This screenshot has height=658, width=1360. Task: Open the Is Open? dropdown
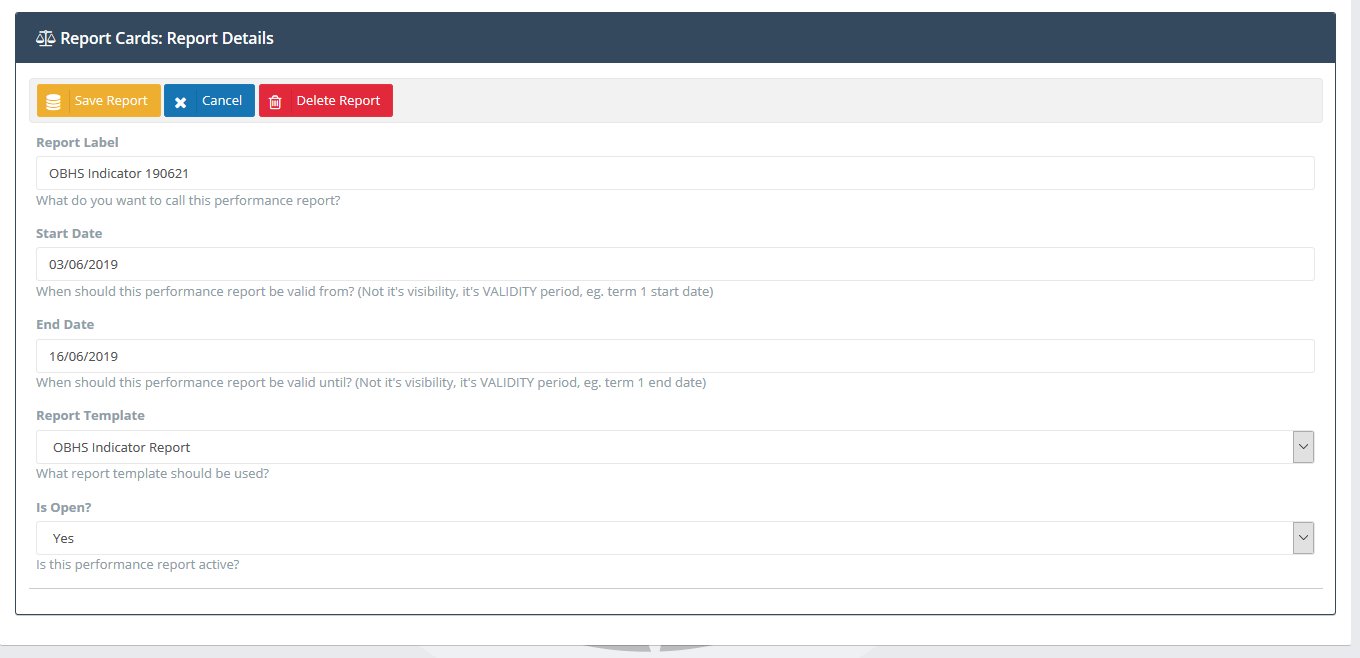coord(675,538)
